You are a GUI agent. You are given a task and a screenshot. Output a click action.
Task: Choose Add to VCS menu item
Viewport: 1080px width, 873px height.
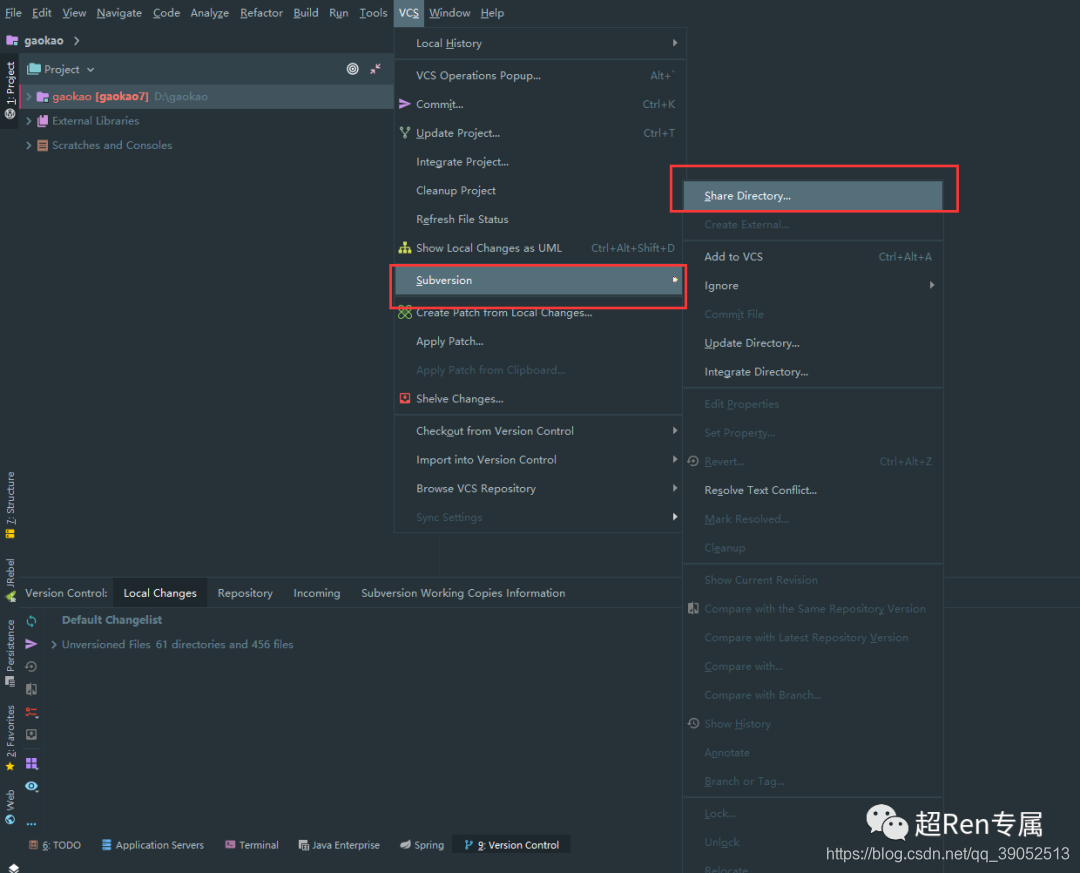813,256
